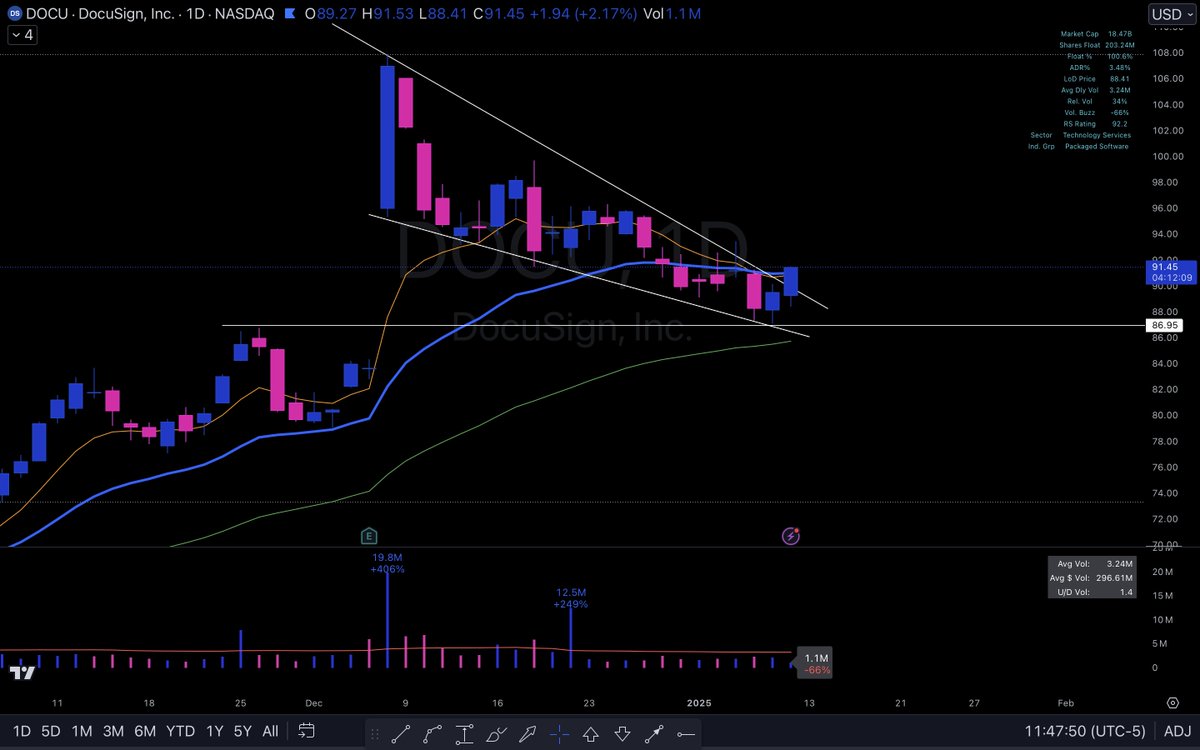Image resolution: width=1200 pixels, height=750 pixels.
Task: Select the horizontal line tool
Action: (x=686, y=733)
